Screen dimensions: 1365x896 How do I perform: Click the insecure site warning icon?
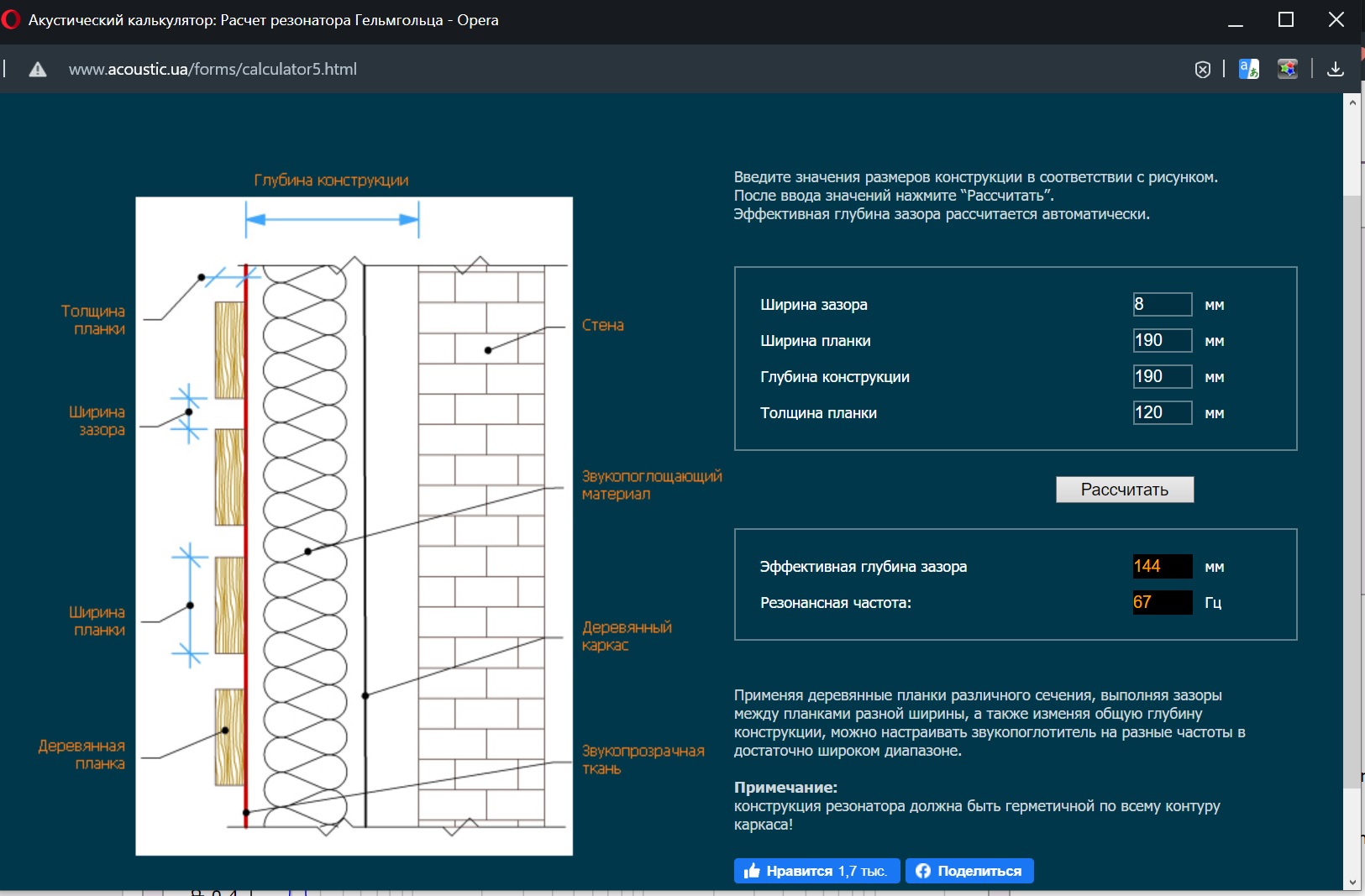pyautogui.click(x=38, y=70)
